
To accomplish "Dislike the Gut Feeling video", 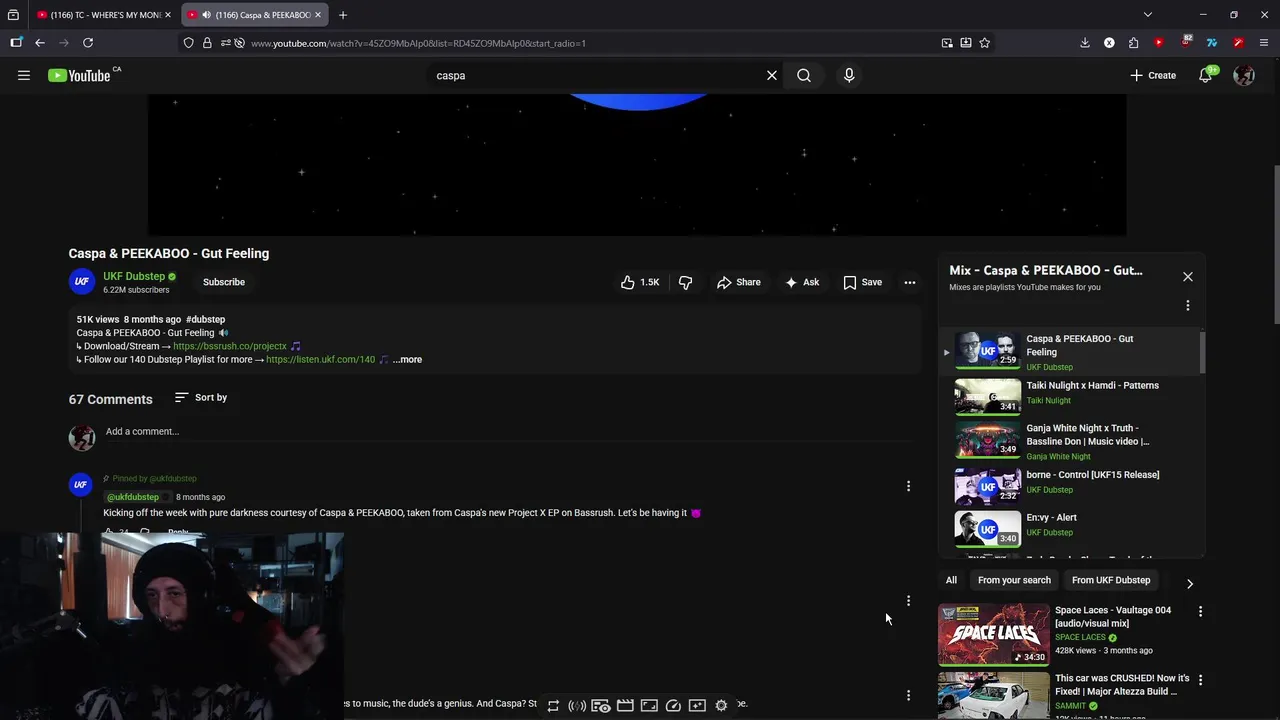I will pos(685,282).
